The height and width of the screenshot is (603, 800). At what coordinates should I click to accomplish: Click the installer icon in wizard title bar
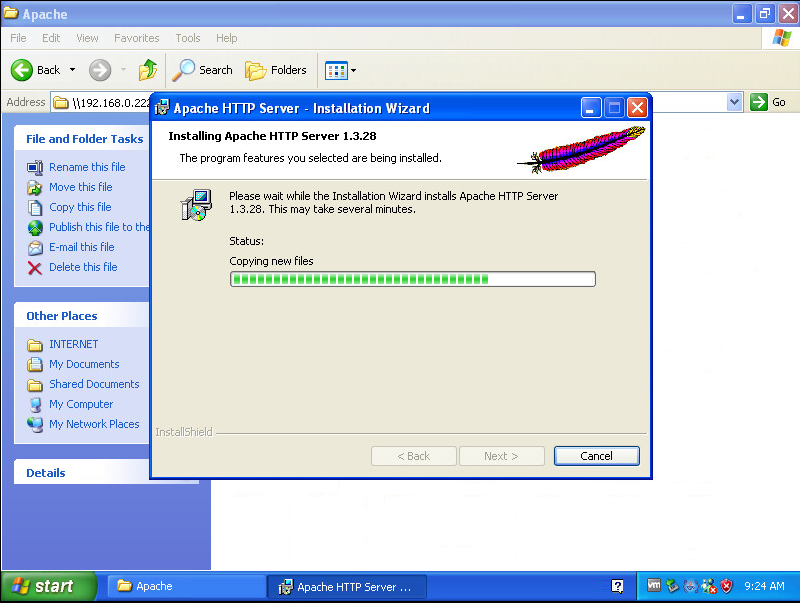click(162, 108)
